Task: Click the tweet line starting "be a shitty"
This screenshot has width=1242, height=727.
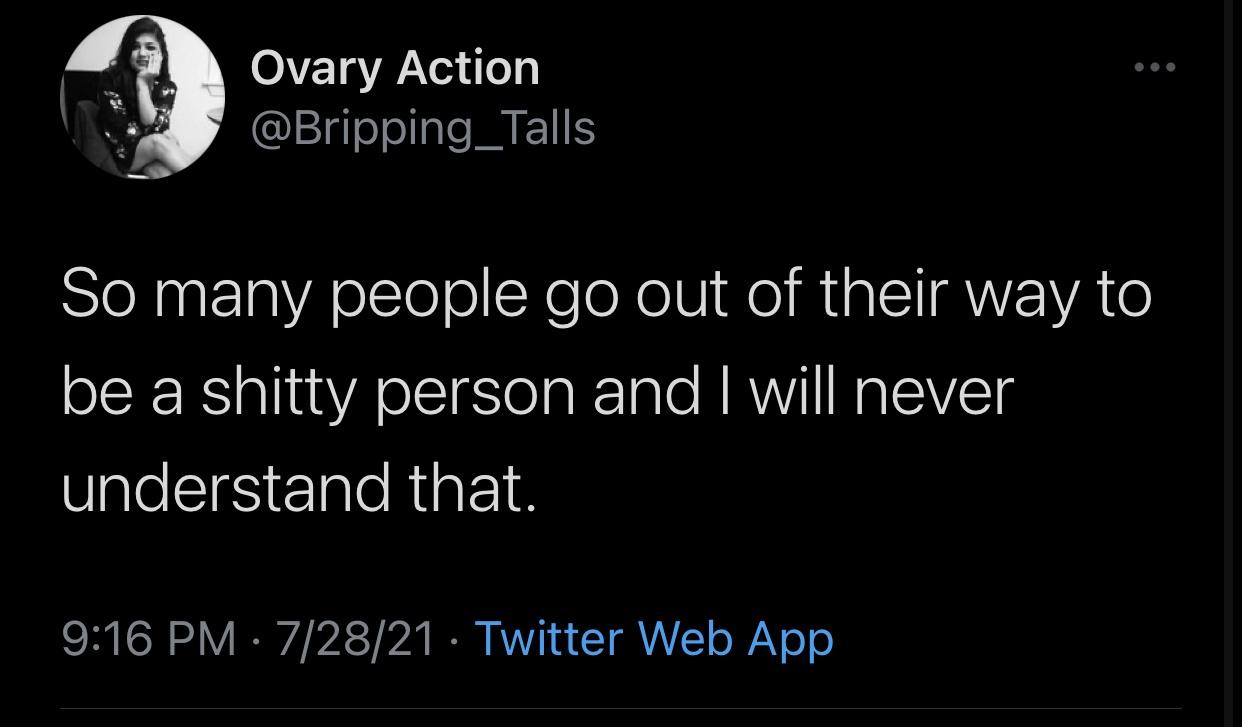Action: (x=537, y=392)
